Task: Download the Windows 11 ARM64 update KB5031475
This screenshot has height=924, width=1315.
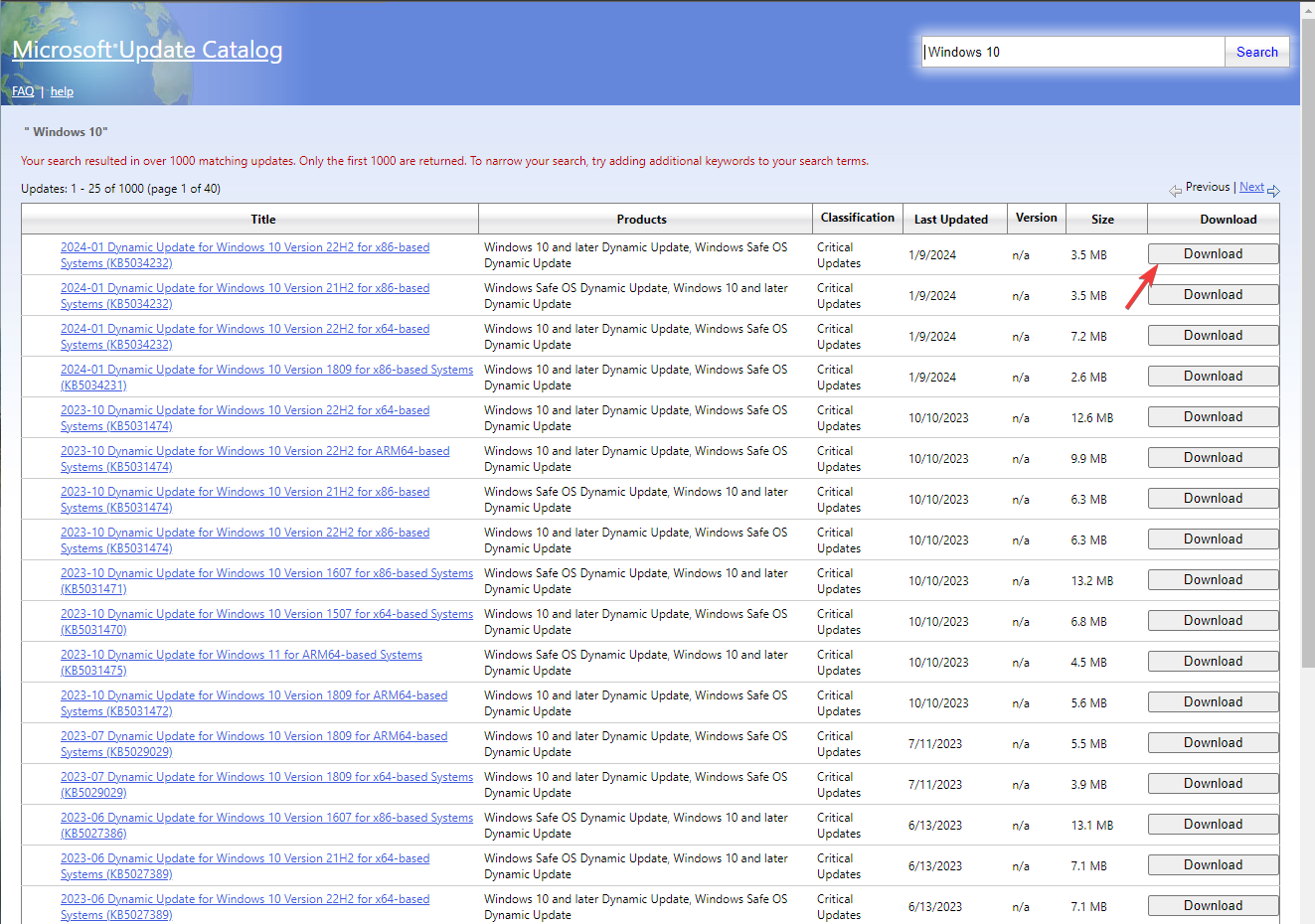Action: [x=1213, y=662]
